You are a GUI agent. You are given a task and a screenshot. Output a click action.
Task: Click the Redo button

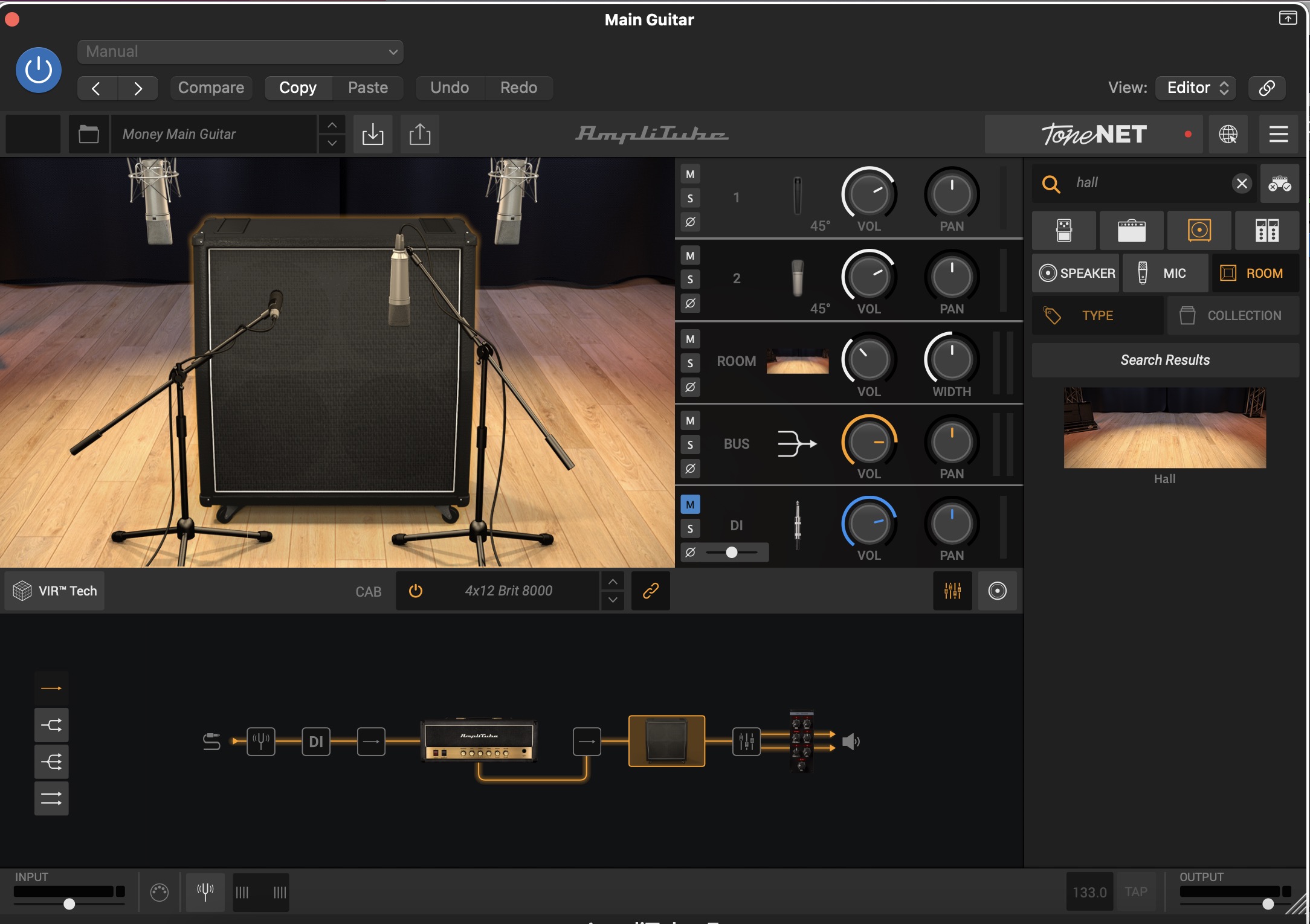pos(518,88)
